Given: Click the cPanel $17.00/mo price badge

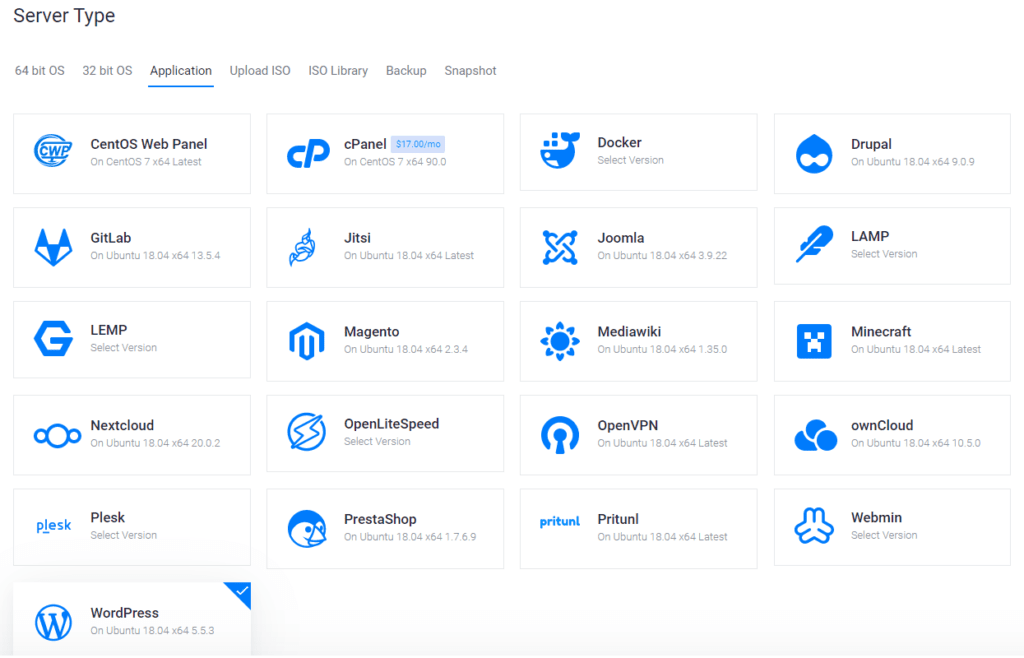Looking at the screenshot, I should 417,144.
